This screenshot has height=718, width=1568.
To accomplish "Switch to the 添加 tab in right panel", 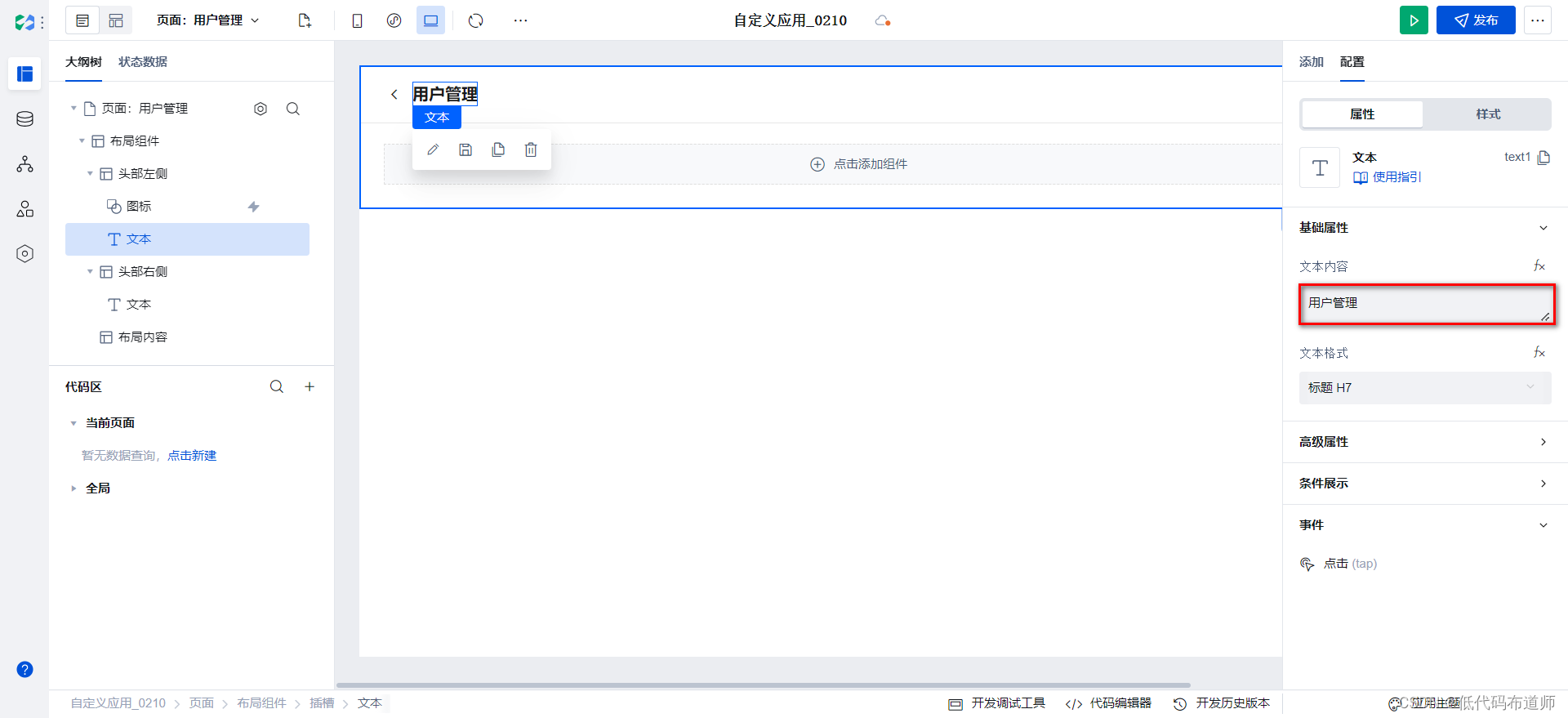I will point(1312,62).
